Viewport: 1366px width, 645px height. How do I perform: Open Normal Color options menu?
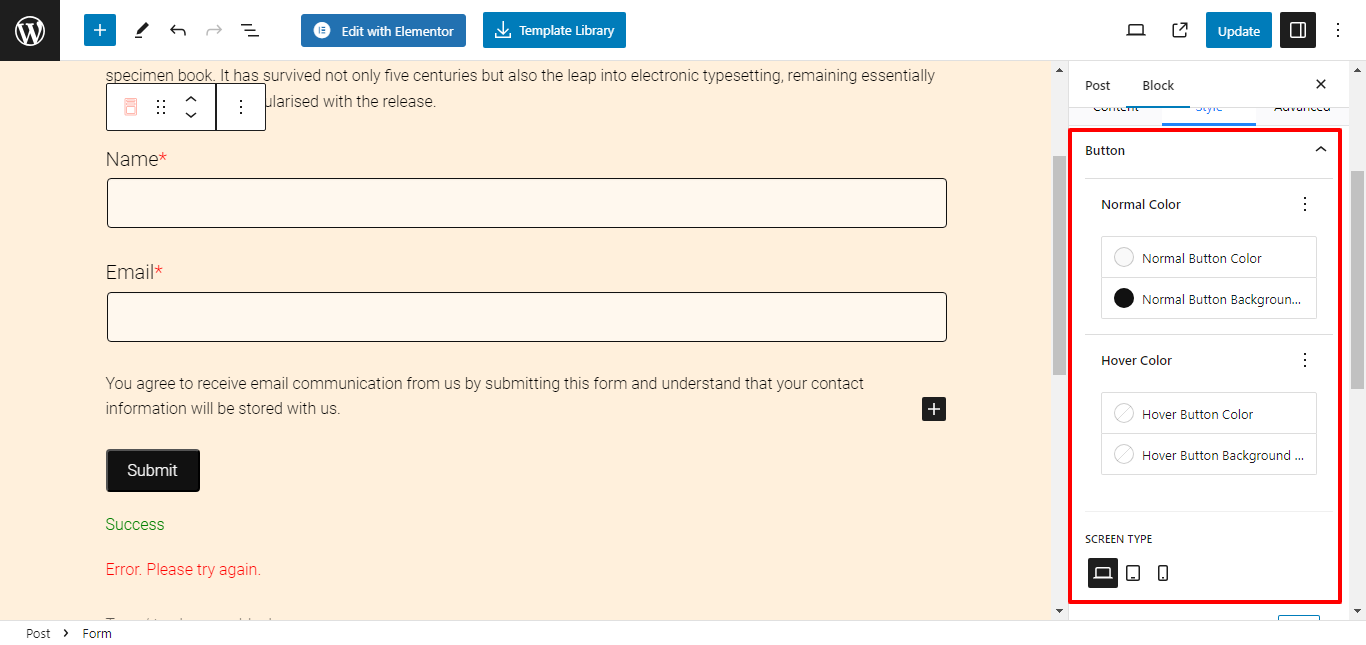1304,204
